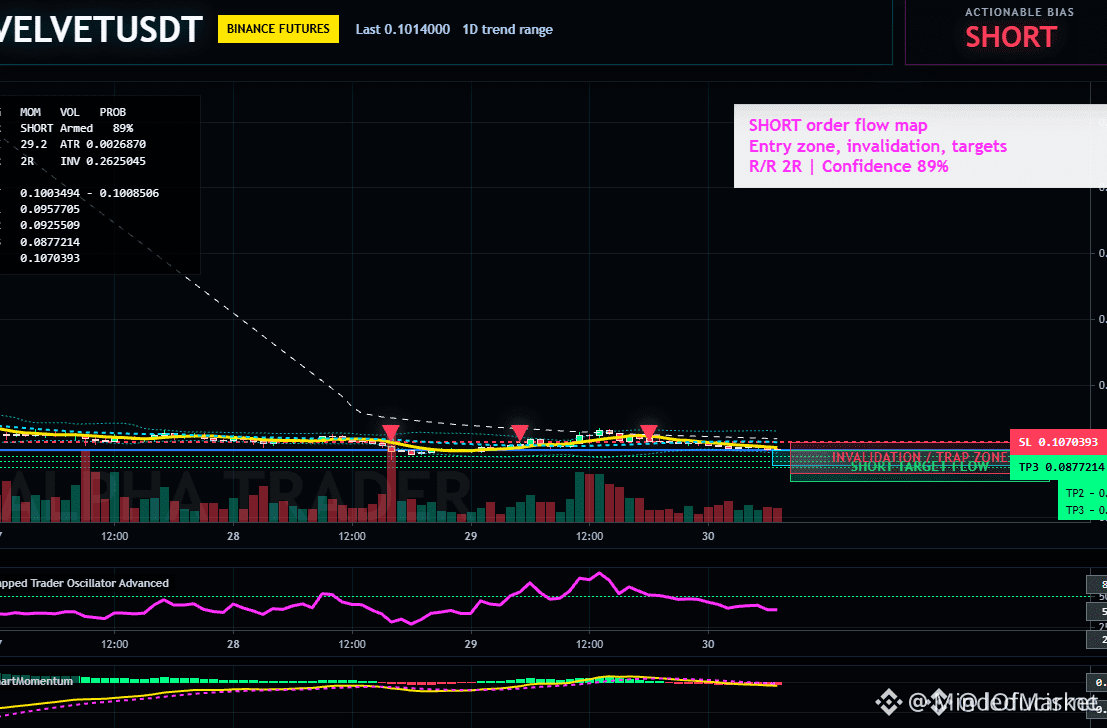
Task: Click the big red SHORT bias text
Action: (x=1011, y=37)
